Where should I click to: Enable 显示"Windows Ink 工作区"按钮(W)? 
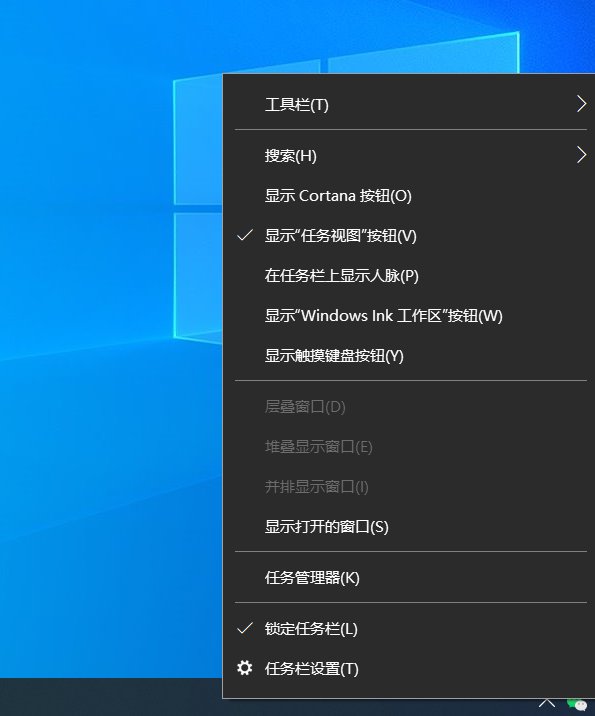(x=410, y=316)
